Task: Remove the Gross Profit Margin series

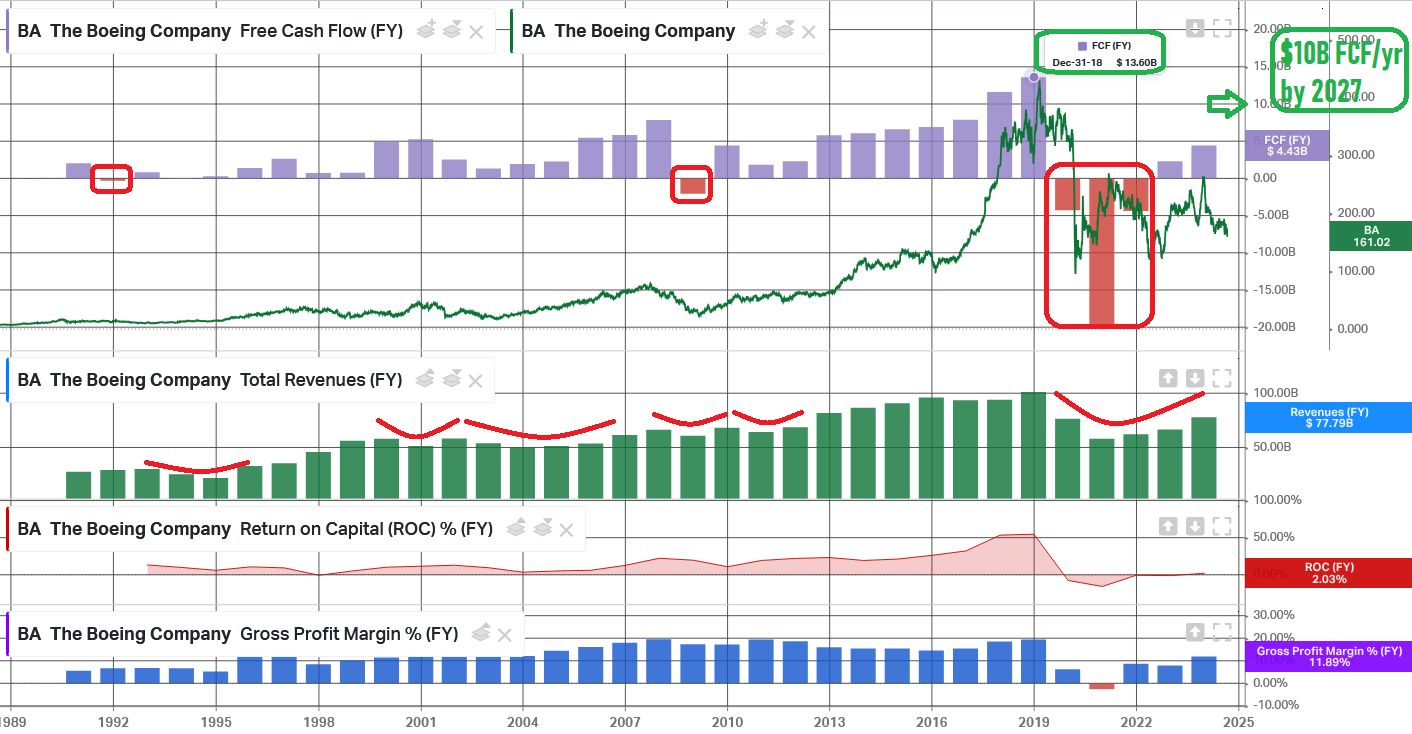Action: [505, 634]
